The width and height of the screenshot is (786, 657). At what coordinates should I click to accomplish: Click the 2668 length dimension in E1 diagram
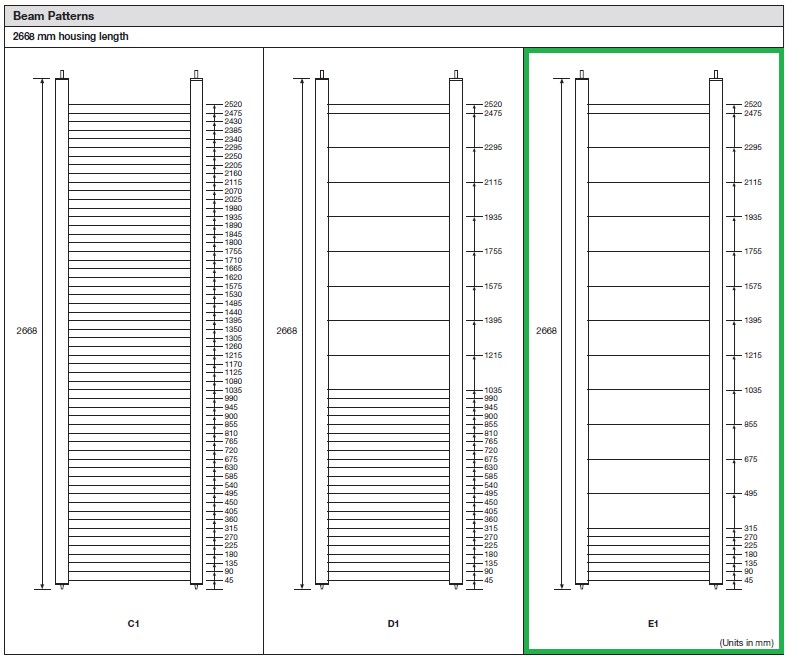pos(546,331)
